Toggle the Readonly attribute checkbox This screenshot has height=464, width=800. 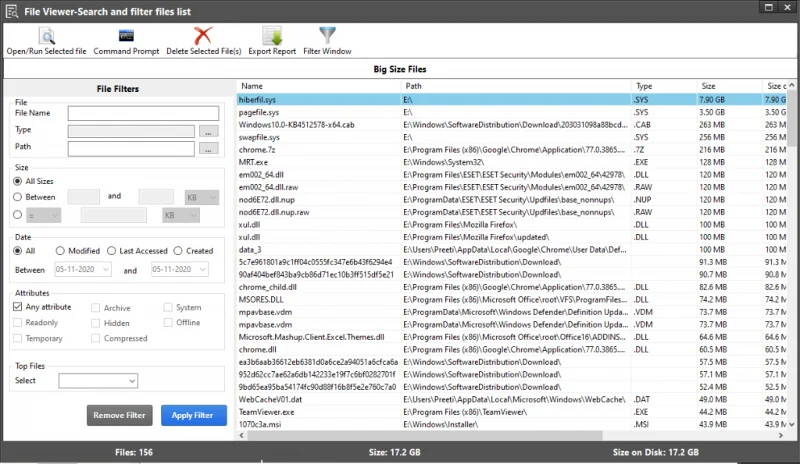coord(18,323)
